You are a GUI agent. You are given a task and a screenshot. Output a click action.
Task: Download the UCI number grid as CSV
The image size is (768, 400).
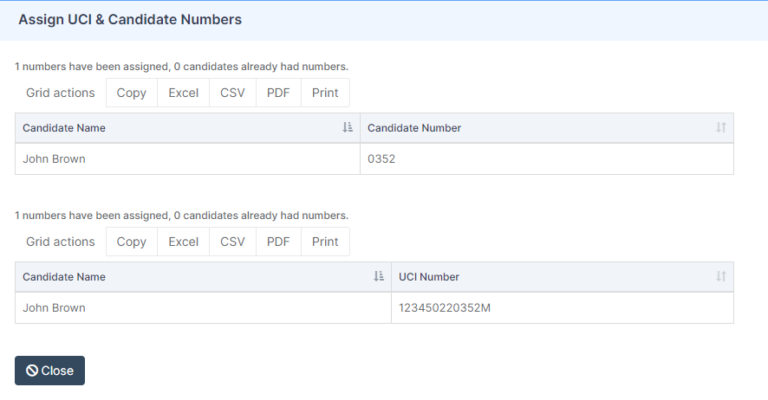tap(232, 242)
